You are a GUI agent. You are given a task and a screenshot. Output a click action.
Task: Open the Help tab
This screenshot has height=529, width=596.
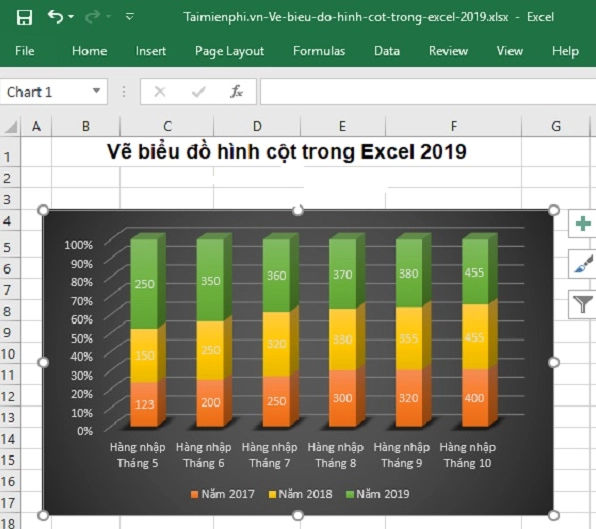tap(565, 51)
